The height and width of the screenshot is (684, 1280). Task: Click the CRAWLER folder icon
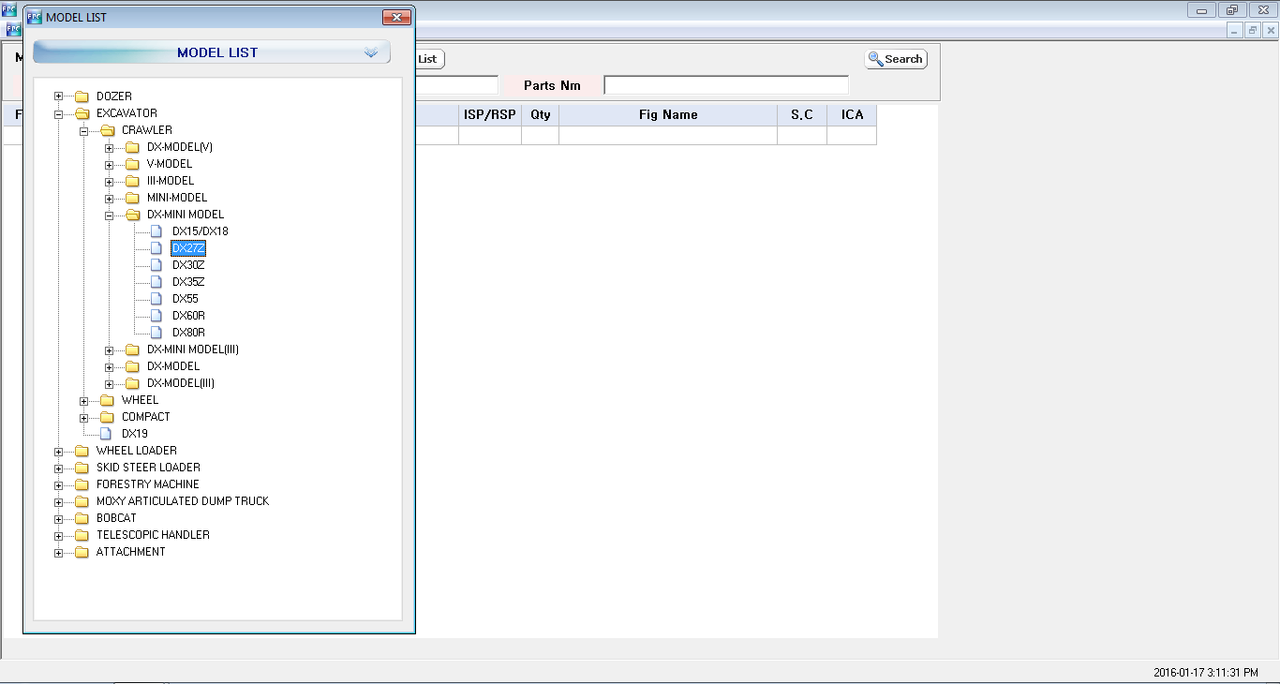(107, 131)
